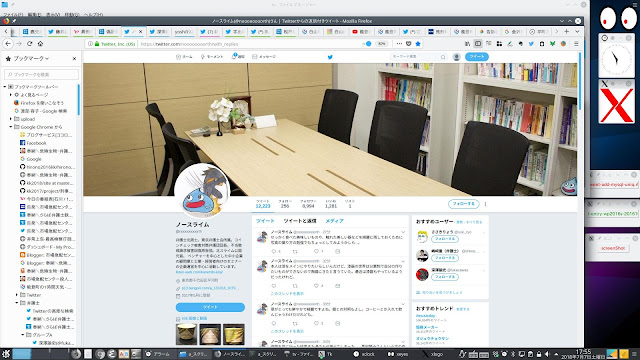Go back with the Firefox back arrow

(x=8, y=44)
